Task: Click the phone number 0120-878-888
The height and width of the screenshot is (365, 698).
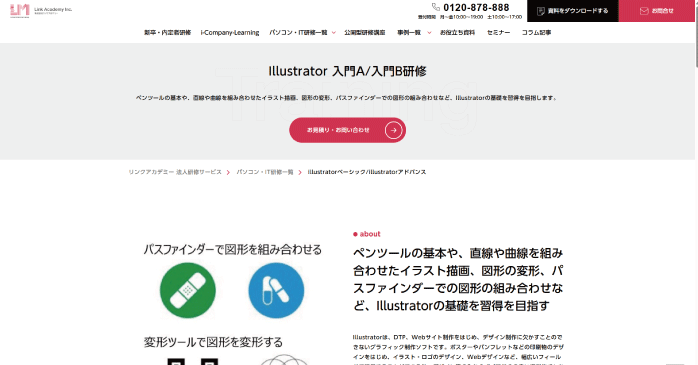Action: [x=476, y=8]
